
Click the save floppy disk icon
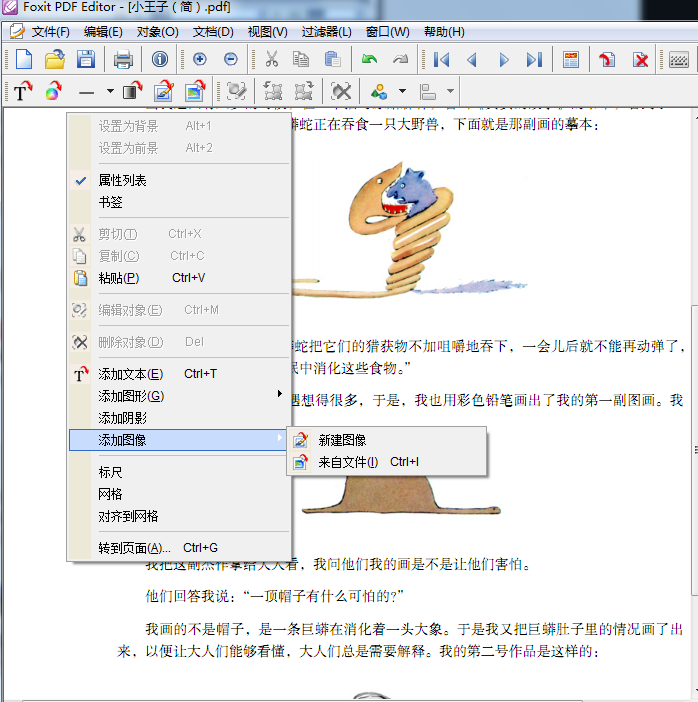click(x=86, y=60)
